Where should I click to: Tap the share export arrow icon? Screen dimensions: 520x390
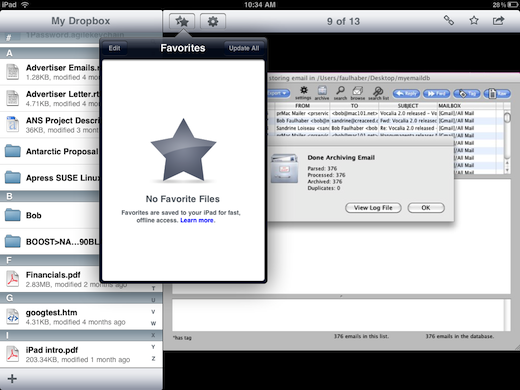tap(498, 21)
